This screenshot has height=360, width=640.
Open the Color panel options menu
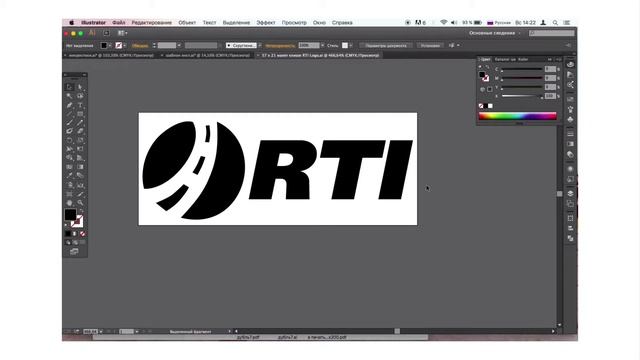pyautogui.click(x=559, y=60)
